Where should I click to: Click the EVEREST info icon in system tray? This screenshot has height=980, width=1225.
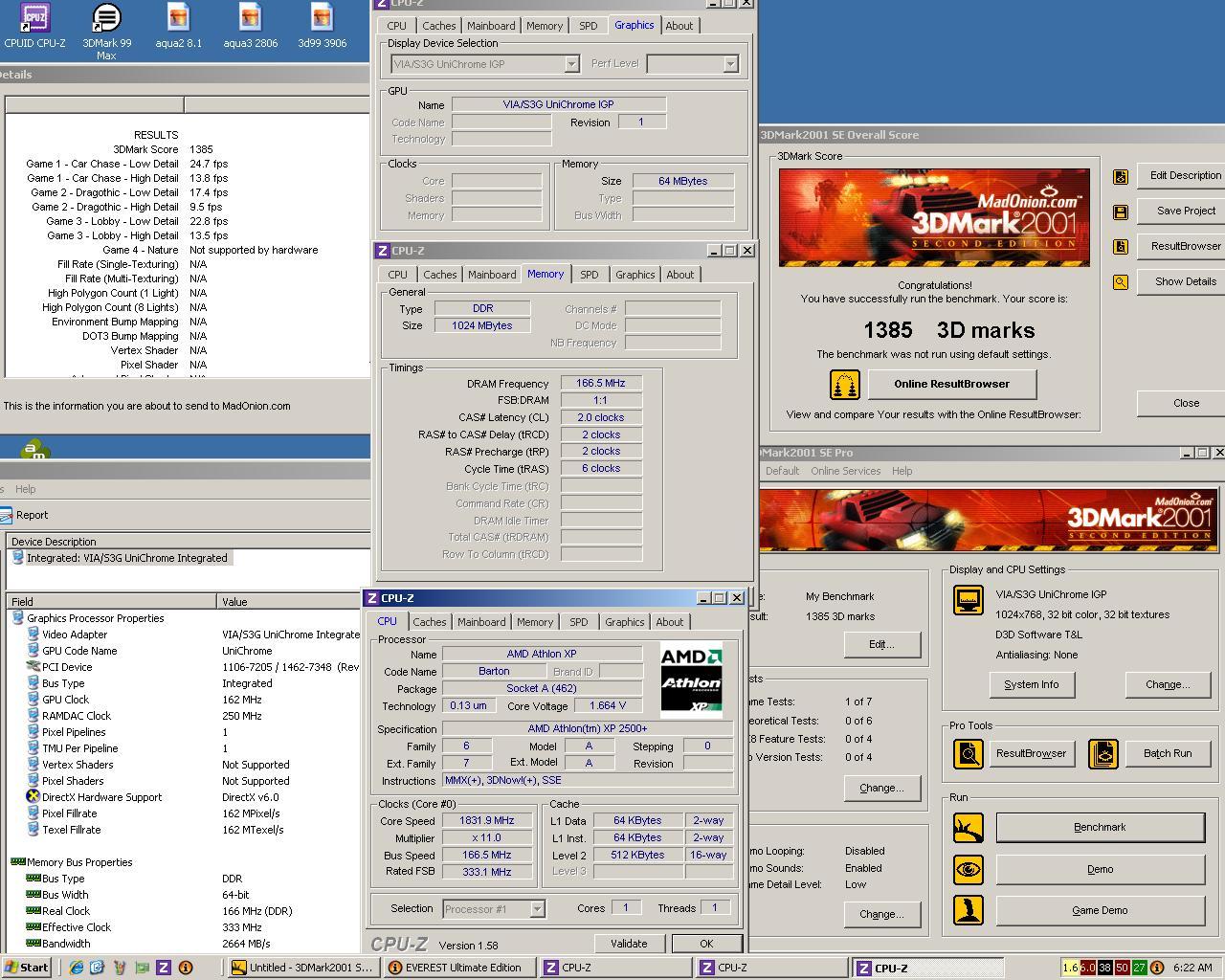coord(1156,968)
